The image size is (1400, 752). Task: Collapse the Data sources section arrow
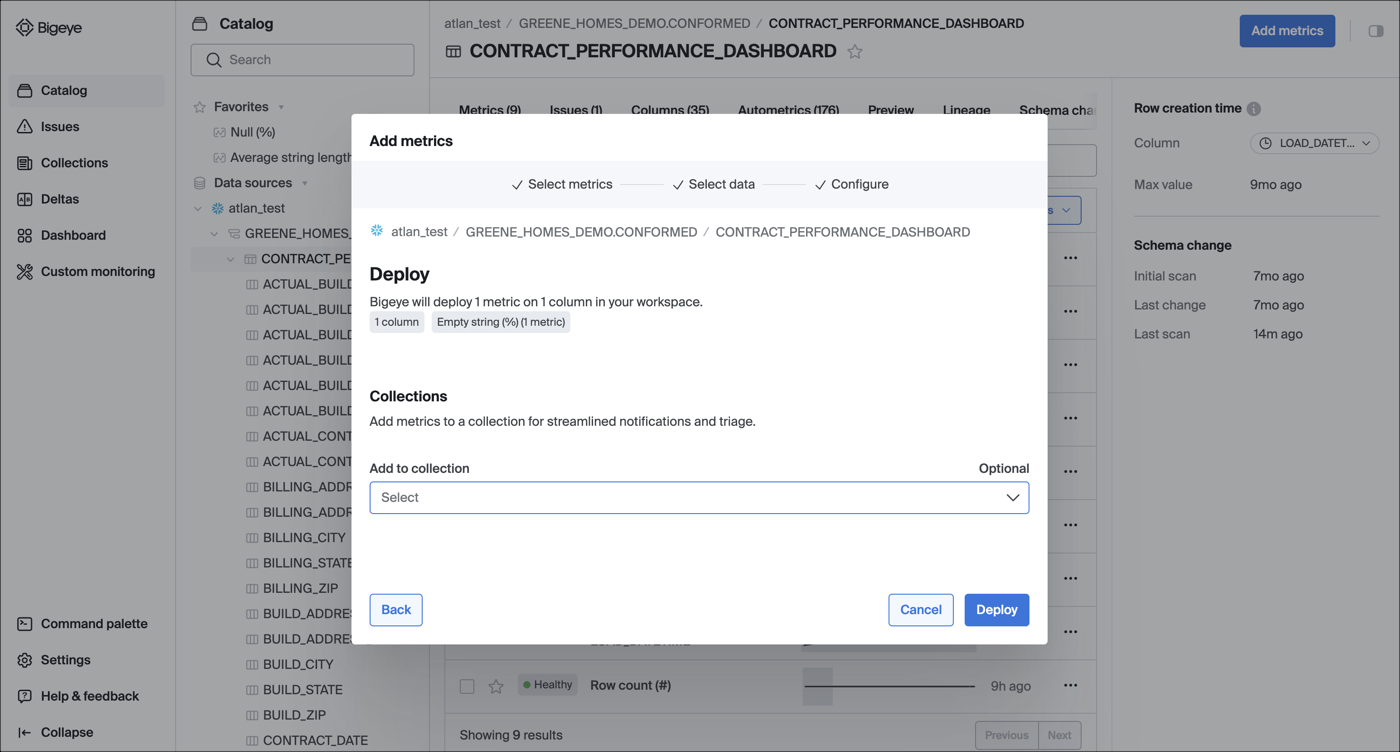(x=305, y=183)
